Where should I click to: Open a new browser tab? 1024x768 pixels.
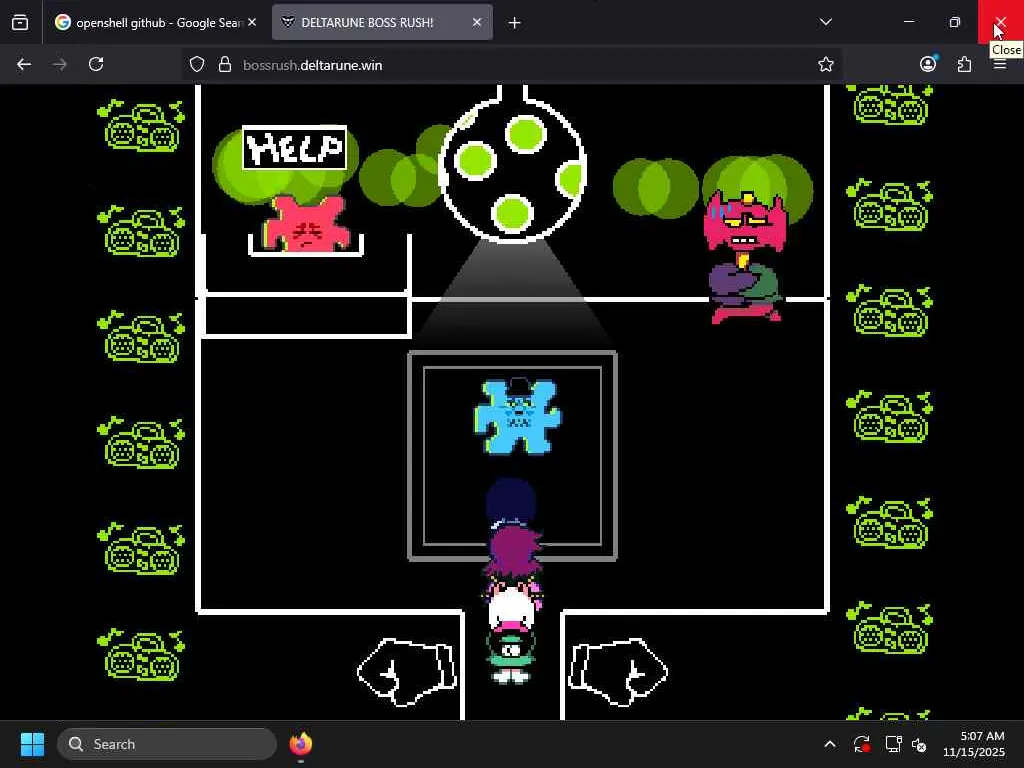(x=515, y=23)
